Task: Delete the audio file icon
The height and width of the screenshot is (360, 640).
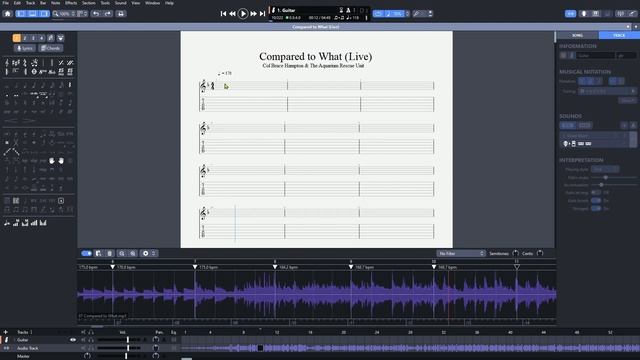Action: click(109, 253)
